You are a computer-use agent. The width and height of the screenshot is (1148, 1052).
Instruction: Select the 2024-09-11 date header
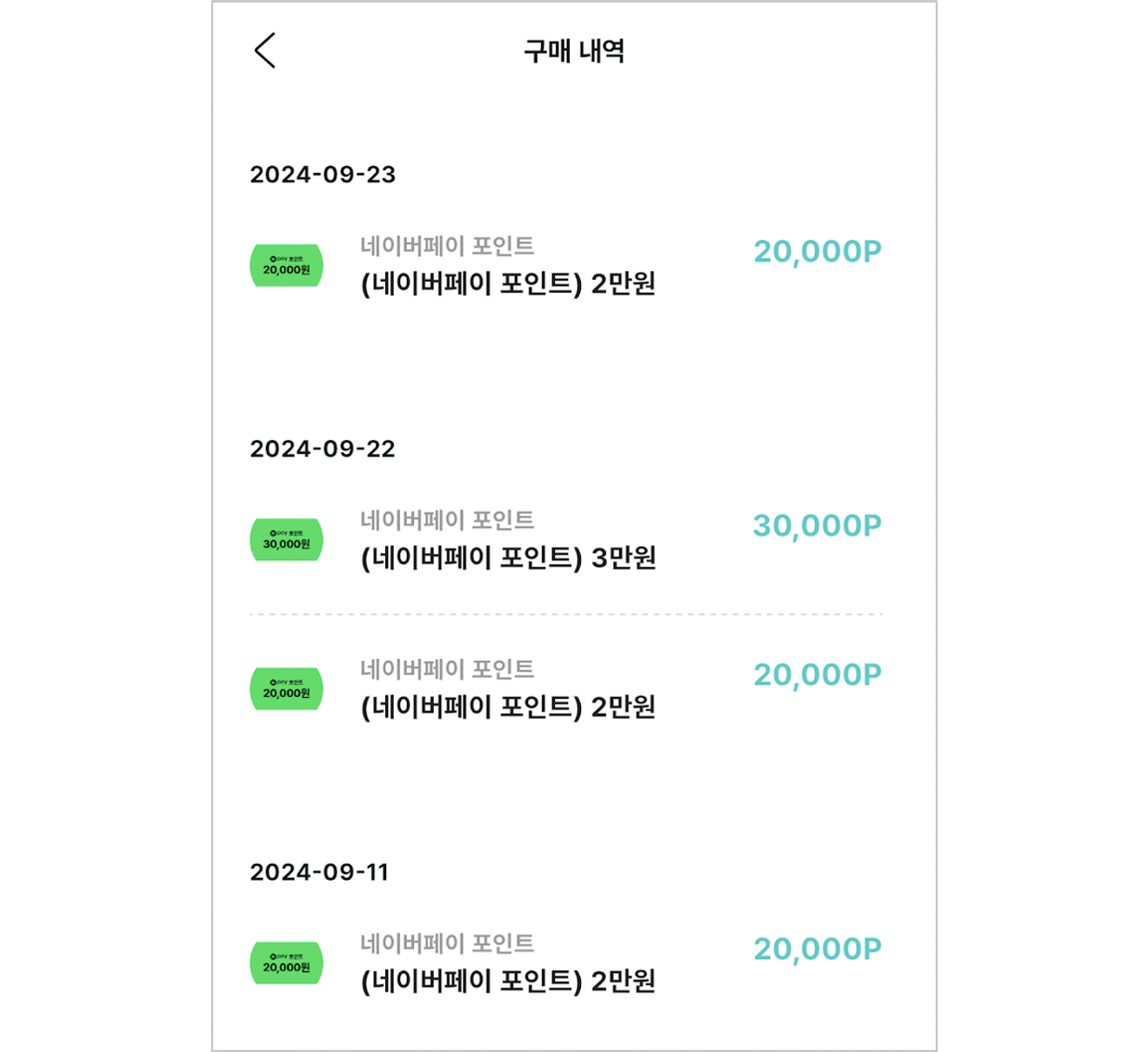(319, 872)
